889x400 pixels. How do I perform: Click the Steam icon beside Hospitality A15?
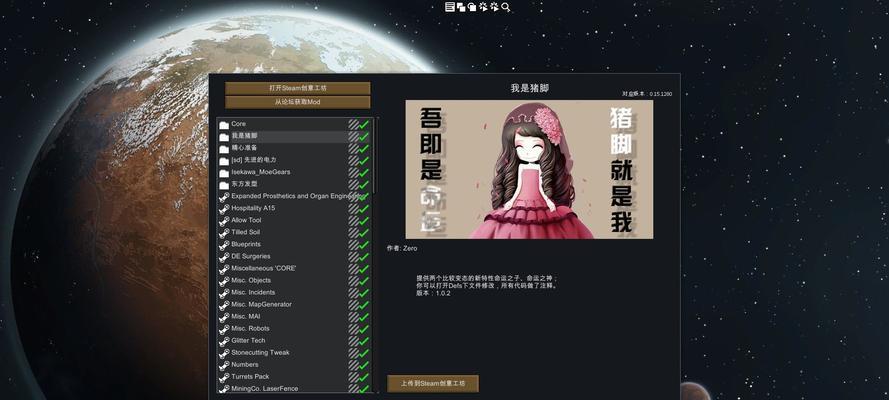tap(224, 208)
